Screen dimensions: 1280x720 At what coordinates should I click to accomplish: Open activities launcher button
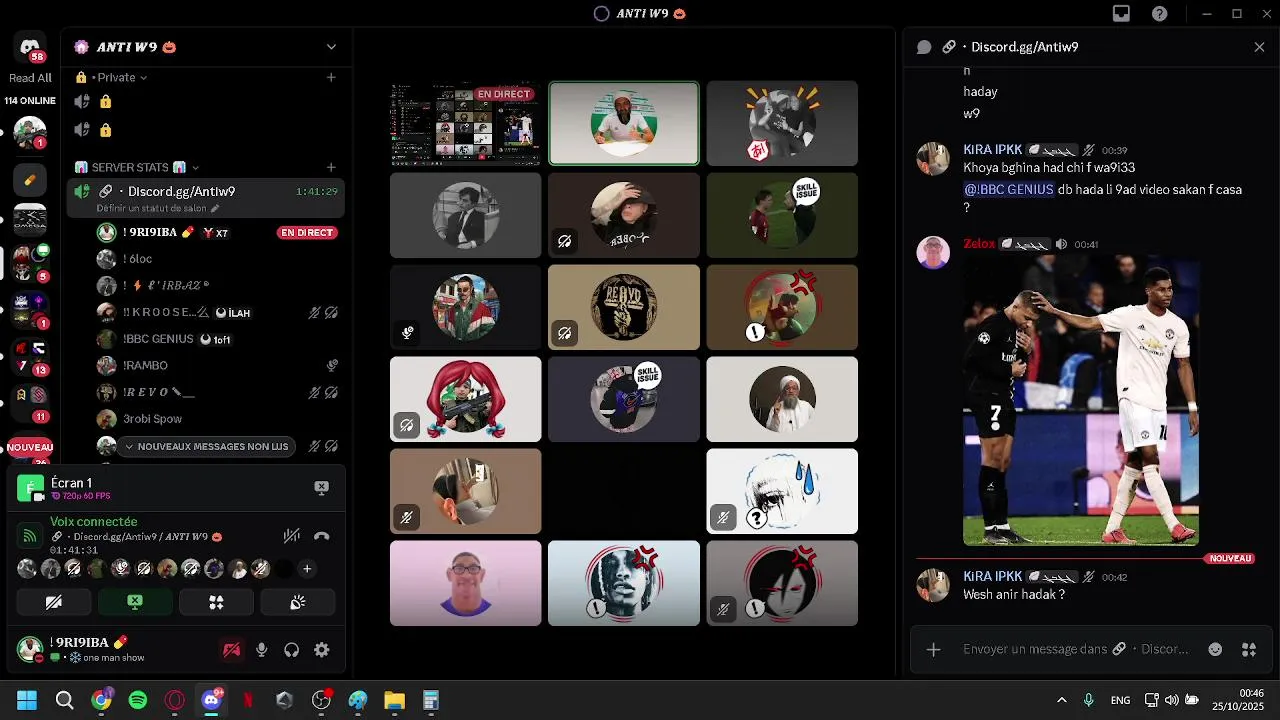216,602
